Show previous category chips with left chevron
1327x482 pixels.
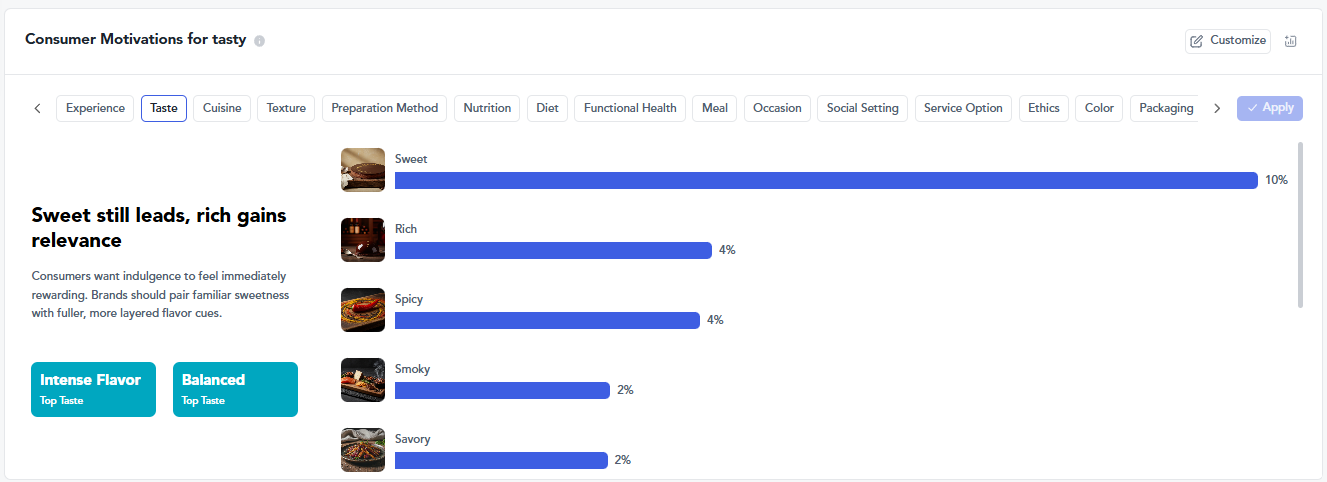[x=38, y=108]
